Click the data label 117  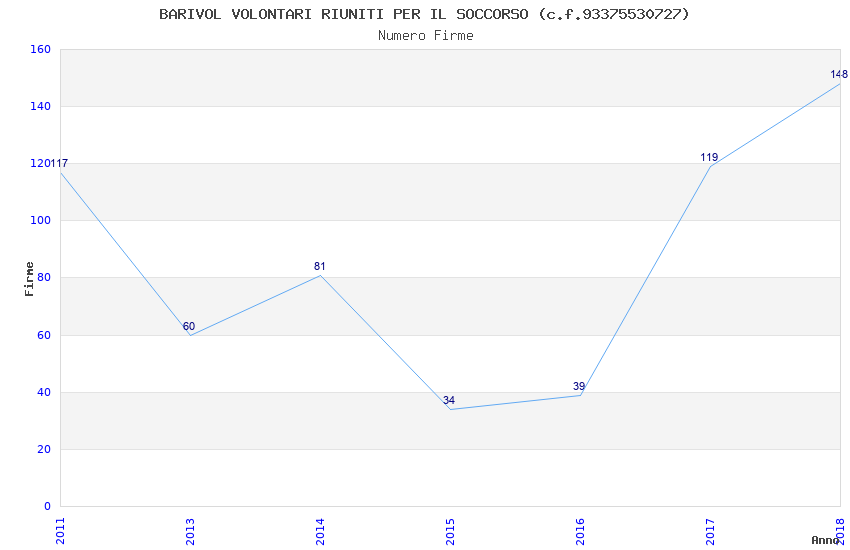60,163
